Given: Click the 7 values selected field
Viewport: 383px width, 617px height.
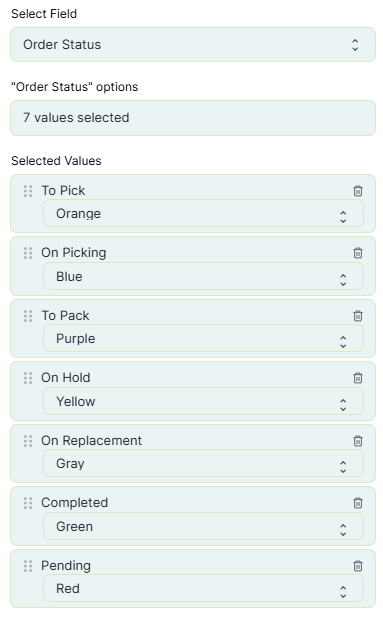Looking at the screenshot, I should [193, 118].
